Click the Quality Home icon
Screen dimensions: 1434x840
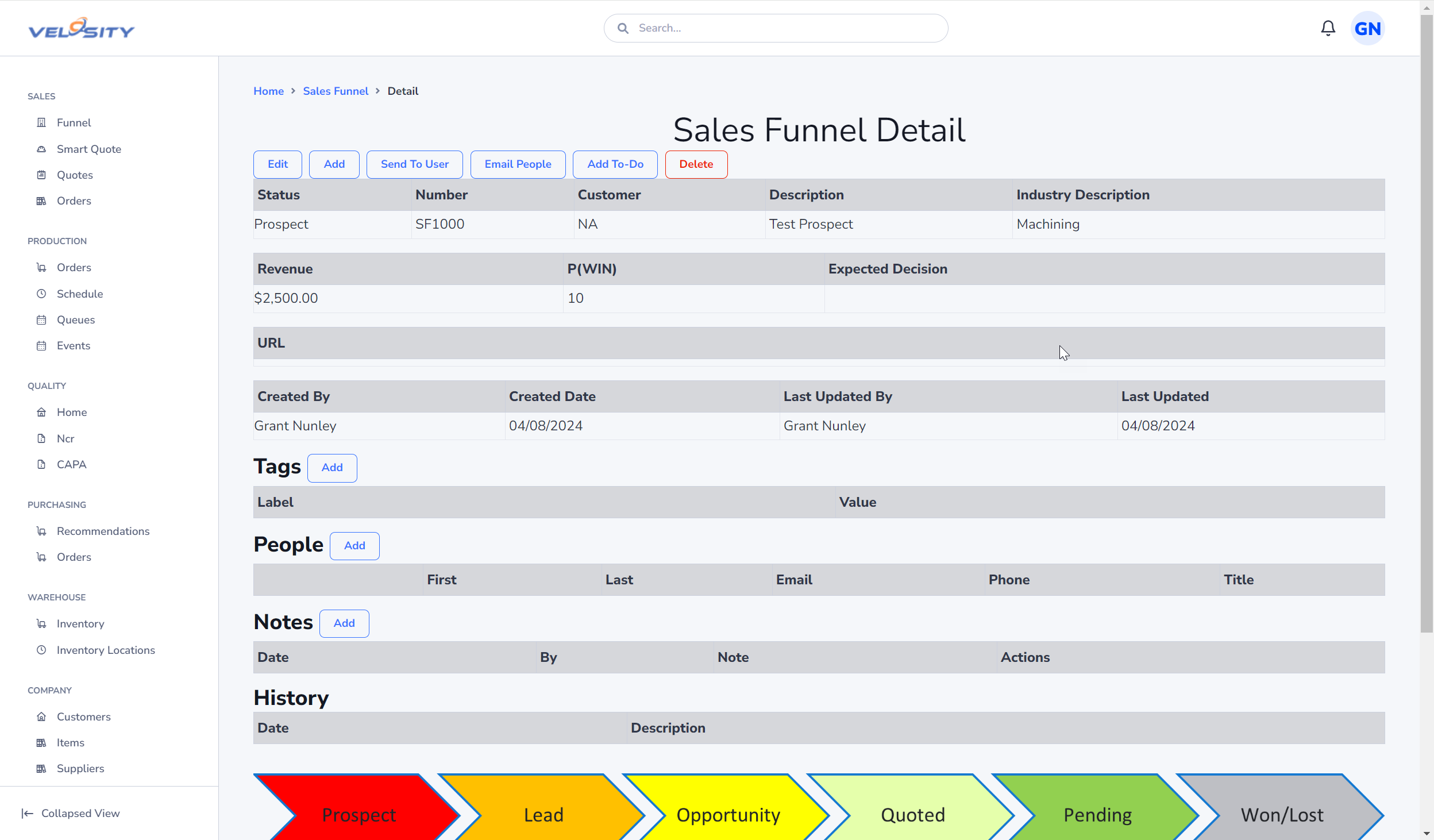(x=41, y=412)
